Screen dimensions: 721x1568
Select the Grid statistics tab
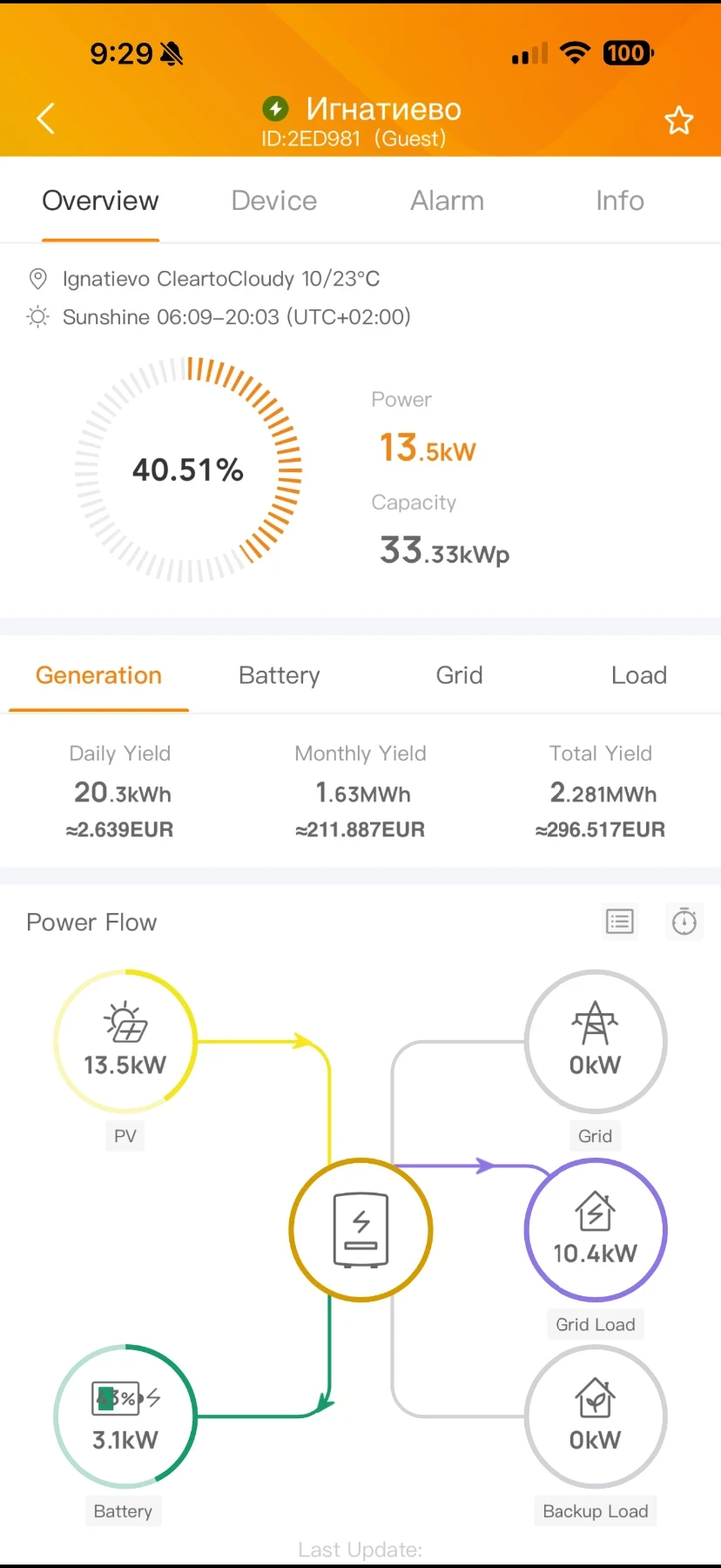[459, 676]
